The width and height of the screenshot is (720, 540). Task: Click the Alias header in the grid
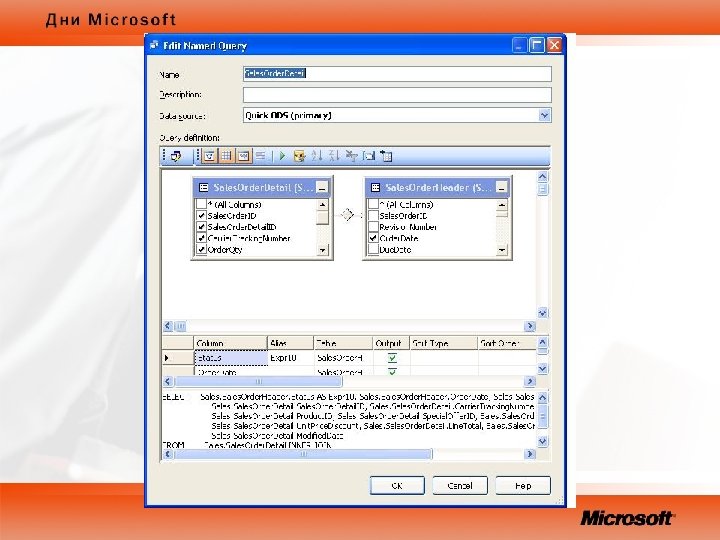291,343
